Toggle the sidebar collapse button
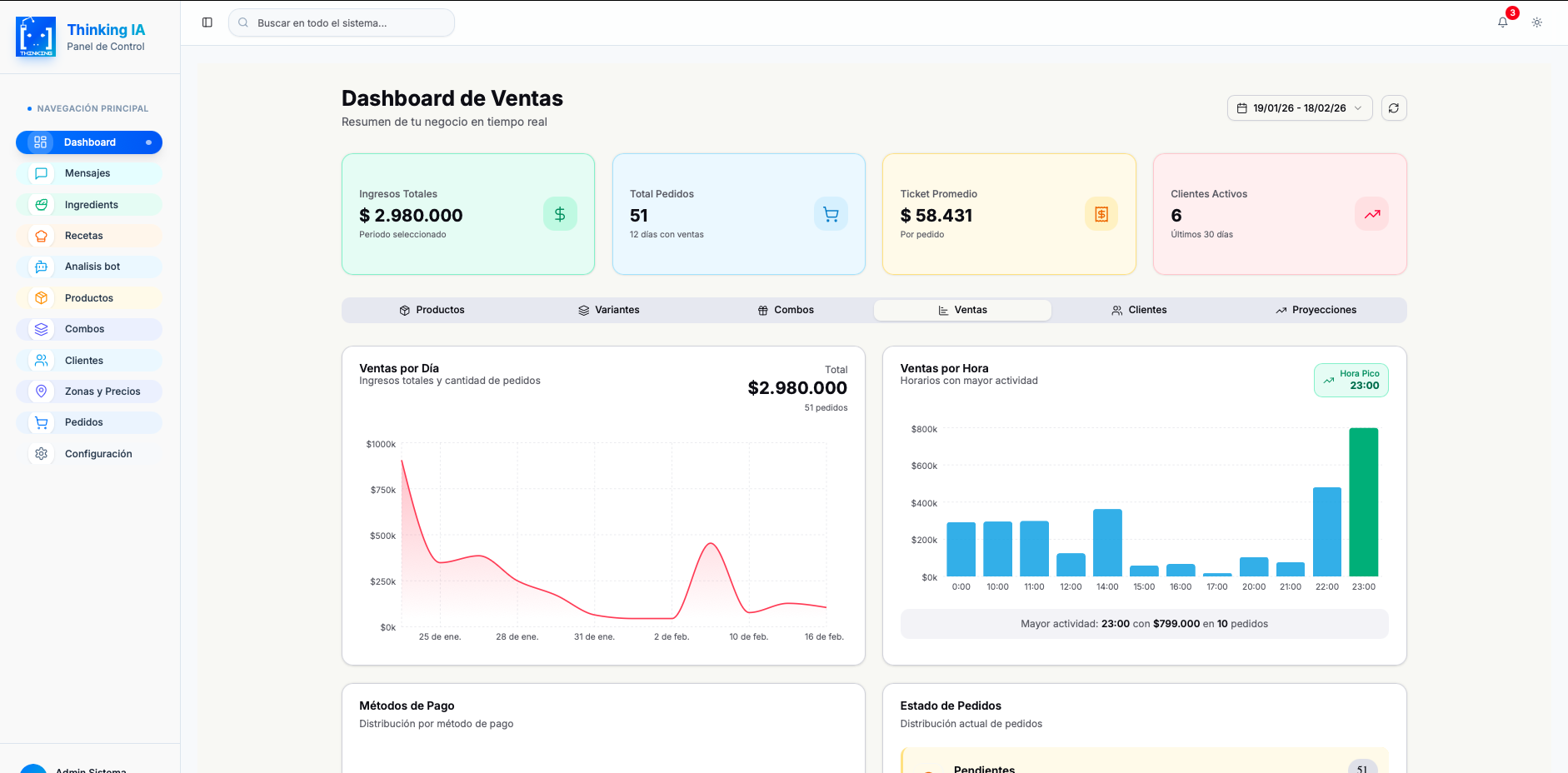Image resolution: width=1568 pixels, height=773 pixels. [x=207, y=22]
